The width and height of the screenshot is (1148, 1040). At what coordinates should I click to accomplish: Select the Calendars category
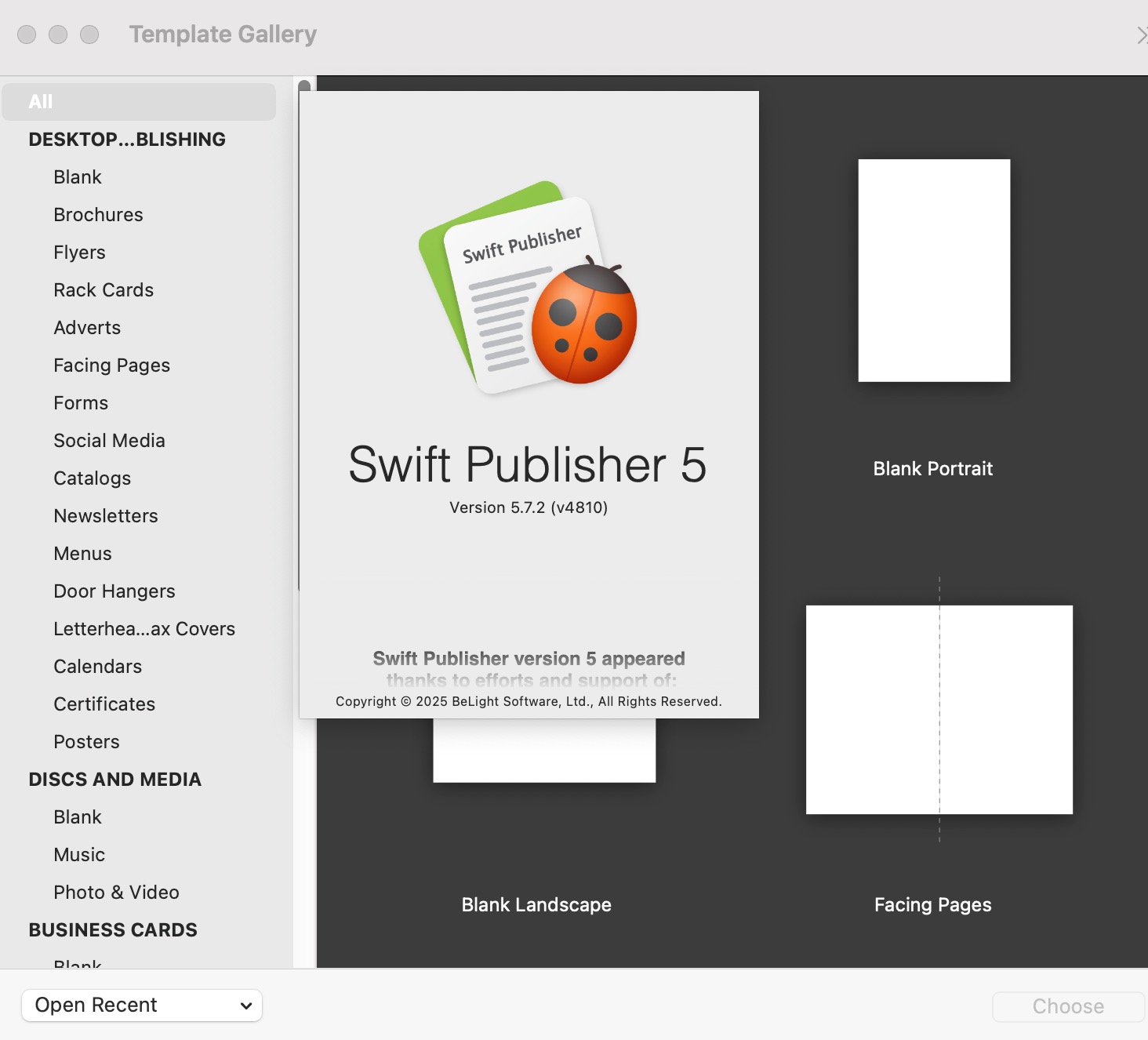point(97,667)
